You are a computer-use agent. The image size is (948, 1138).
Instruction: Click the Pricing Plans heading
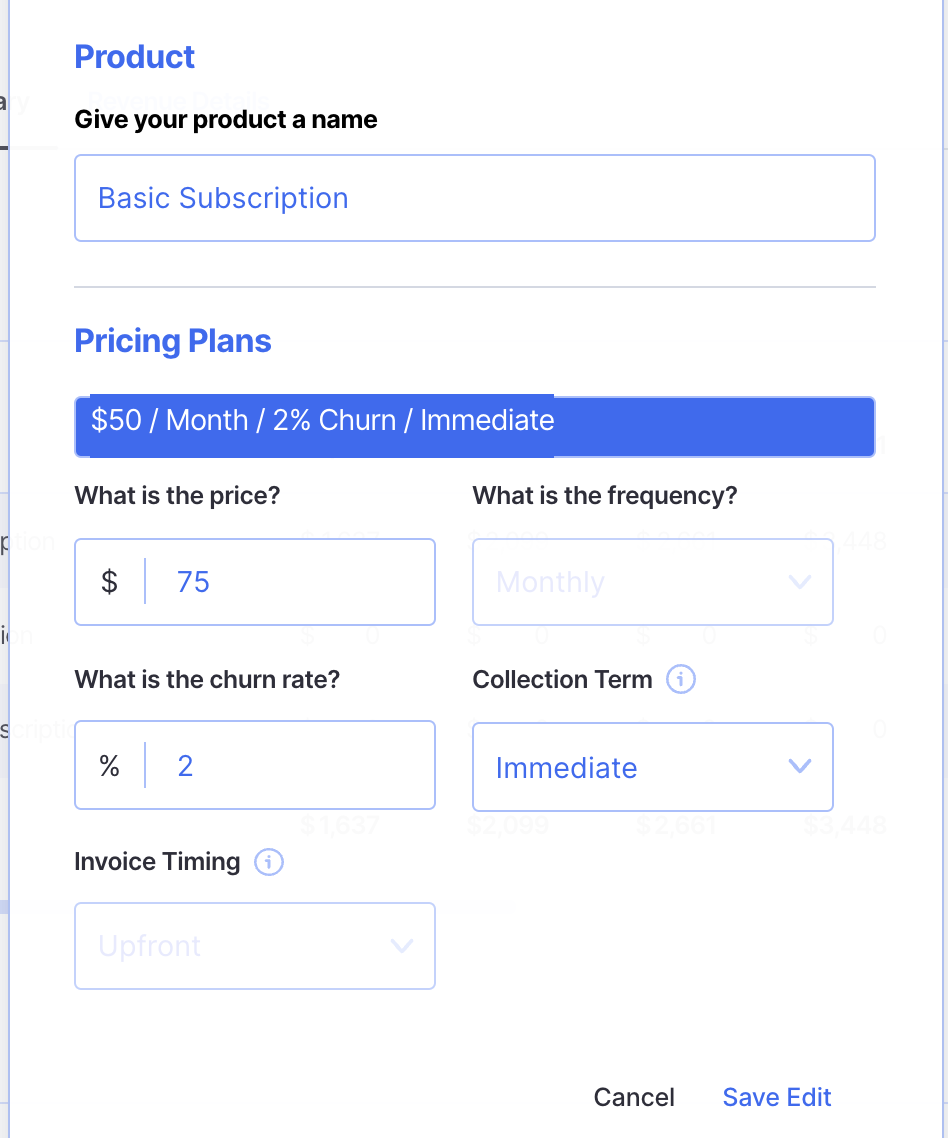pyautogui.click(x=173, y=341)
